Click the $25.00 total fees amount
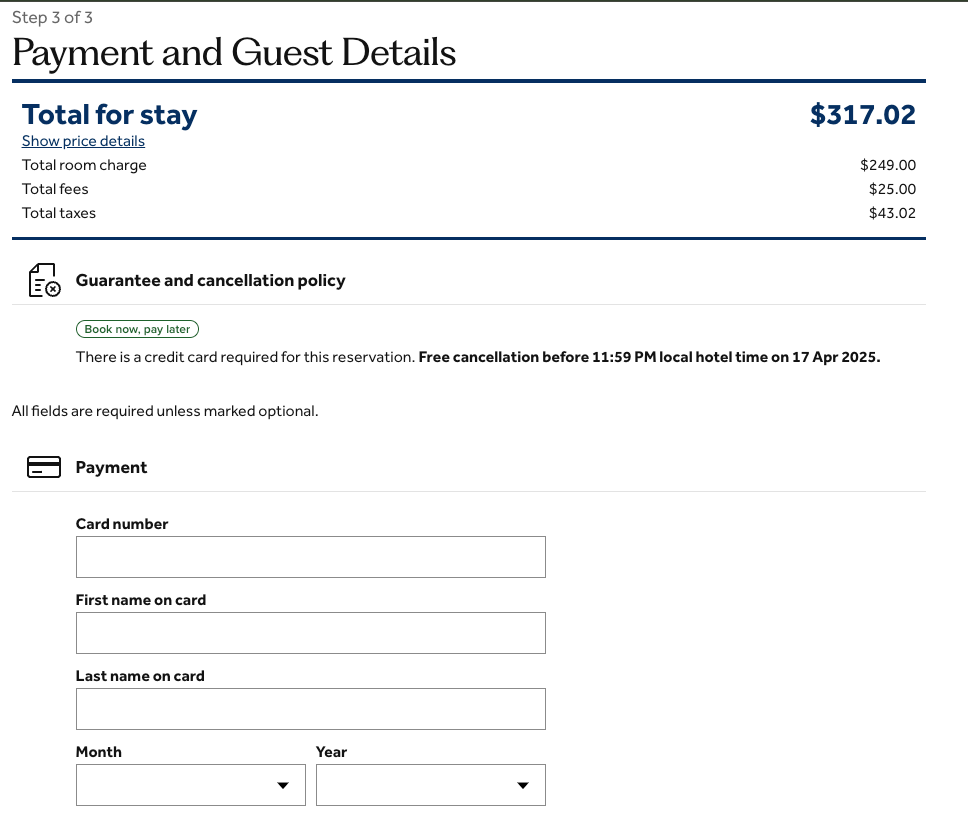This screenshot has width=968, height=820. click(892, 189)
